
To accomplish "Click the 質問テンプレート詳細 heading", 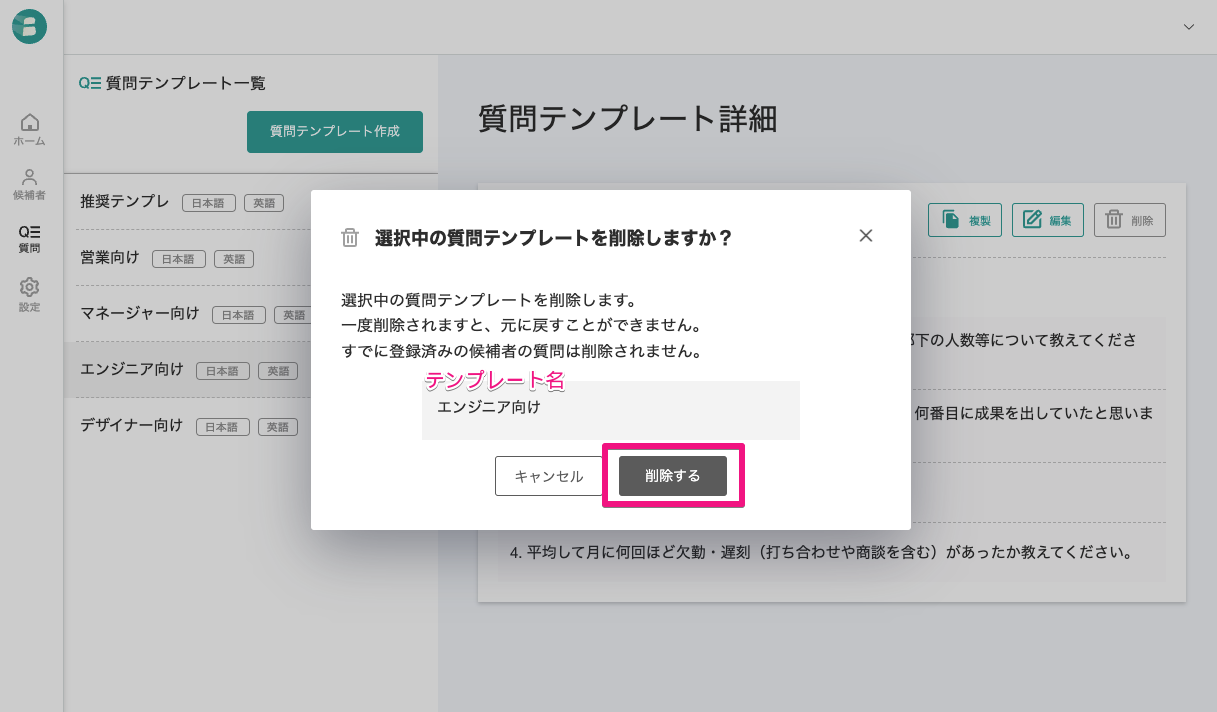I will point(628,118).
